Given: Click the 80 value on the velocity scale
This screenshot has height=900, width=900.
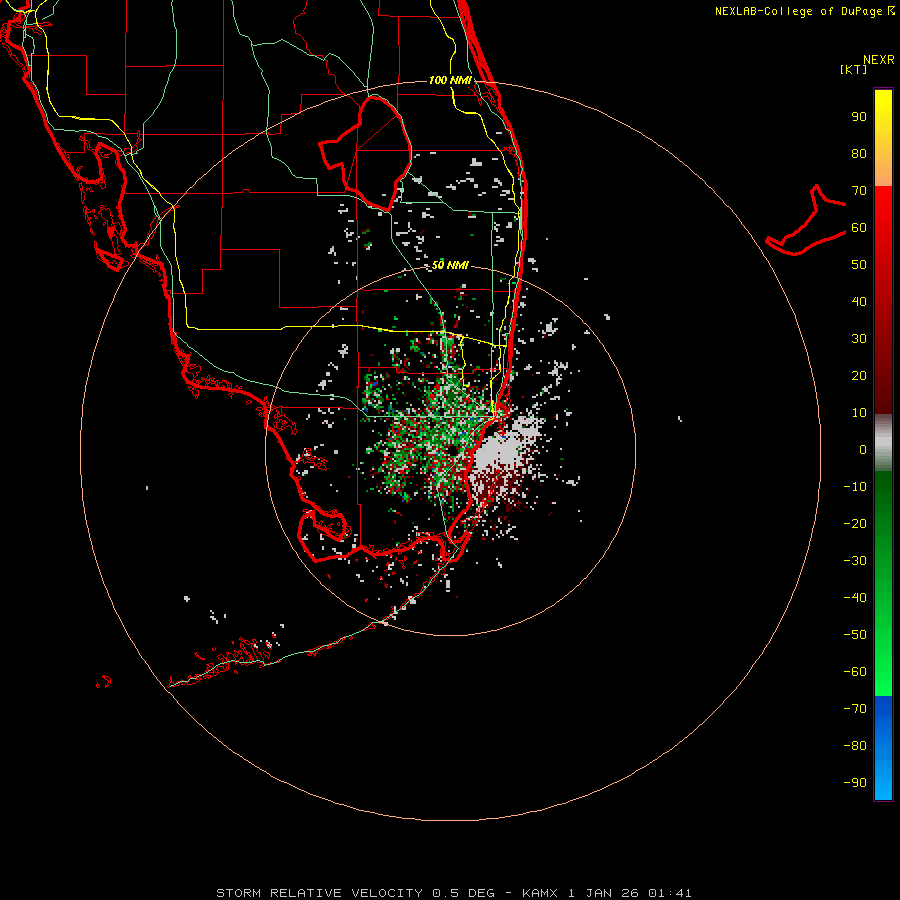Looking at the screenshot, I should (859, 153).
